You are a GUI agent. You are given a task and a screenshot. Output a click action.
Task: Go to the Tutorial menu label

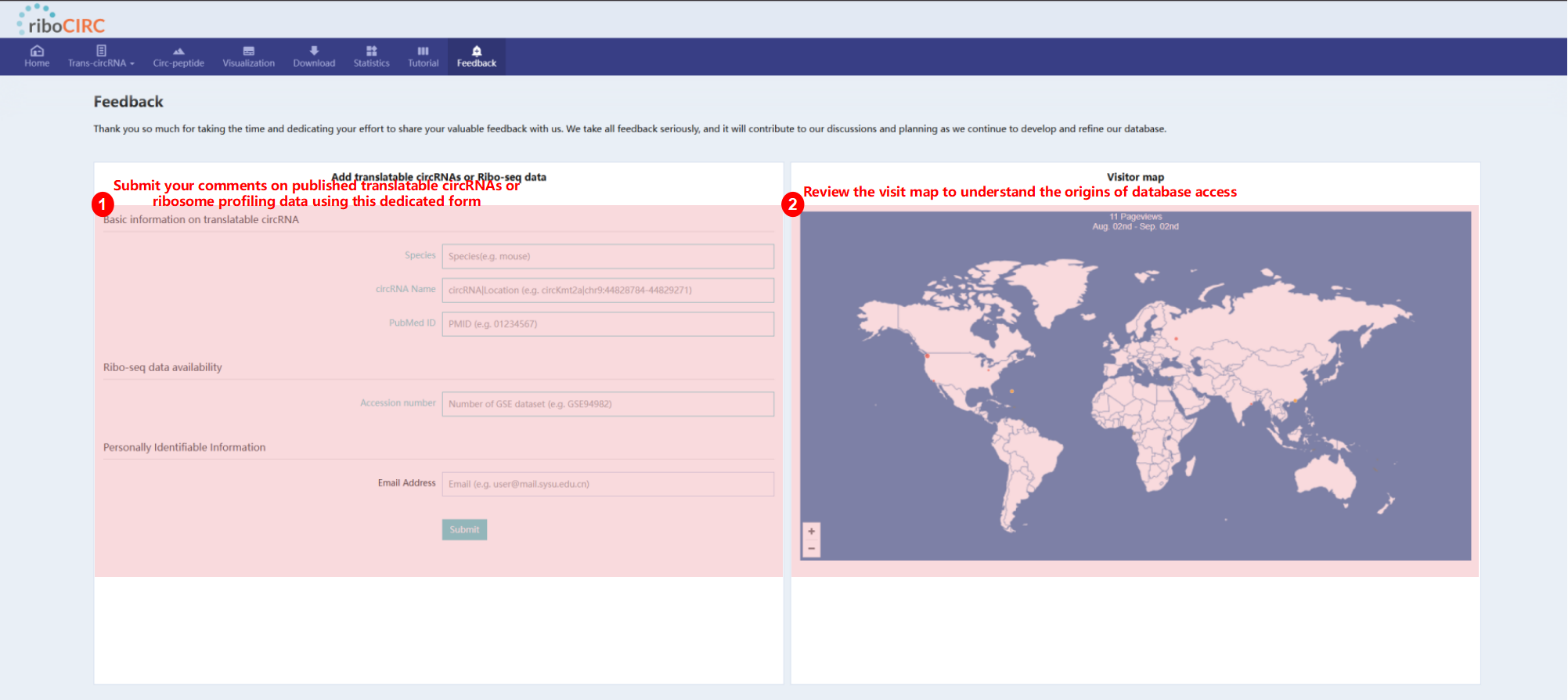(423, 63)
